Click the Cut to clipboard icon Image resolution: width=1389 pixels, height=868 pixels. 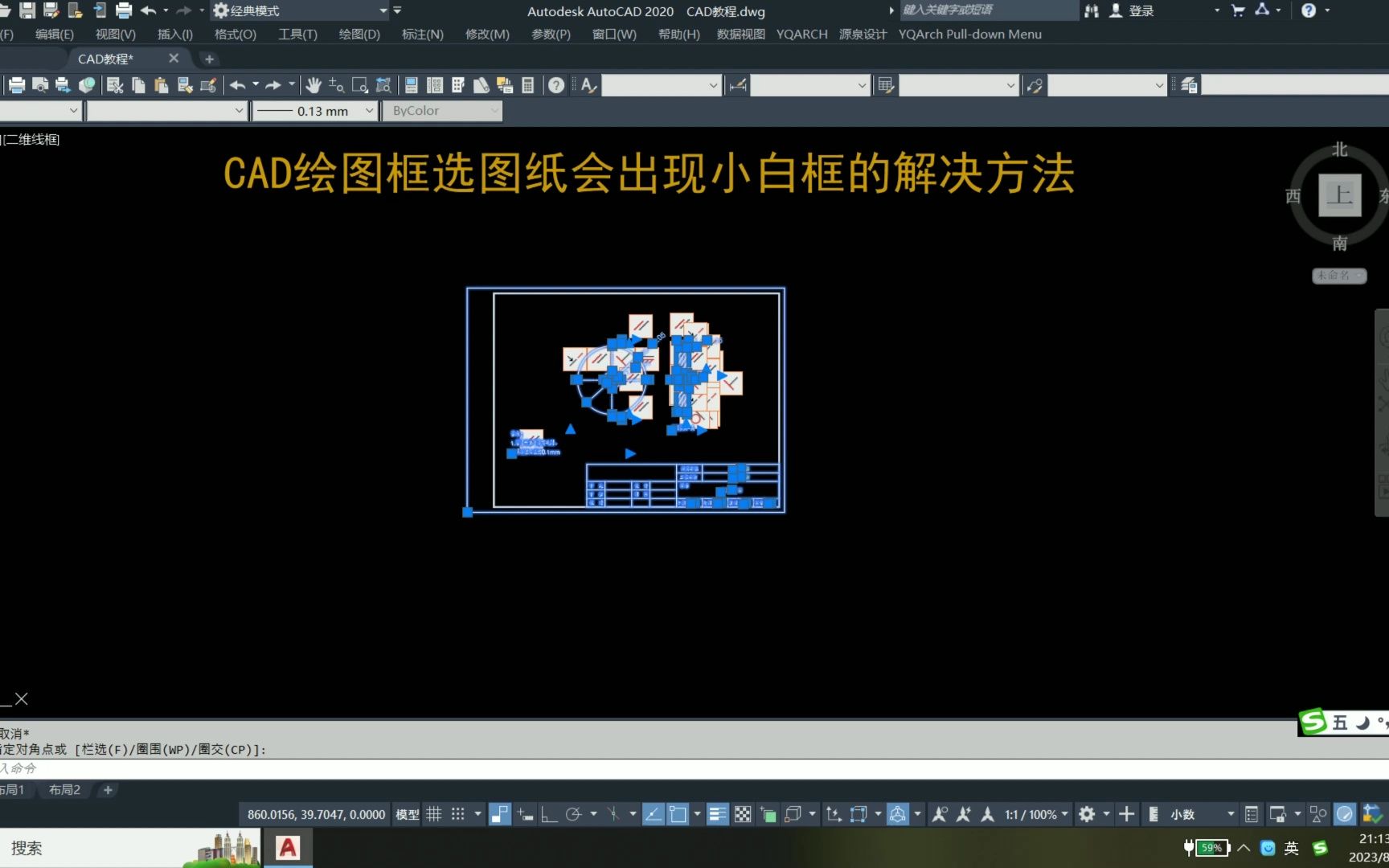click(x=115, y=85)
